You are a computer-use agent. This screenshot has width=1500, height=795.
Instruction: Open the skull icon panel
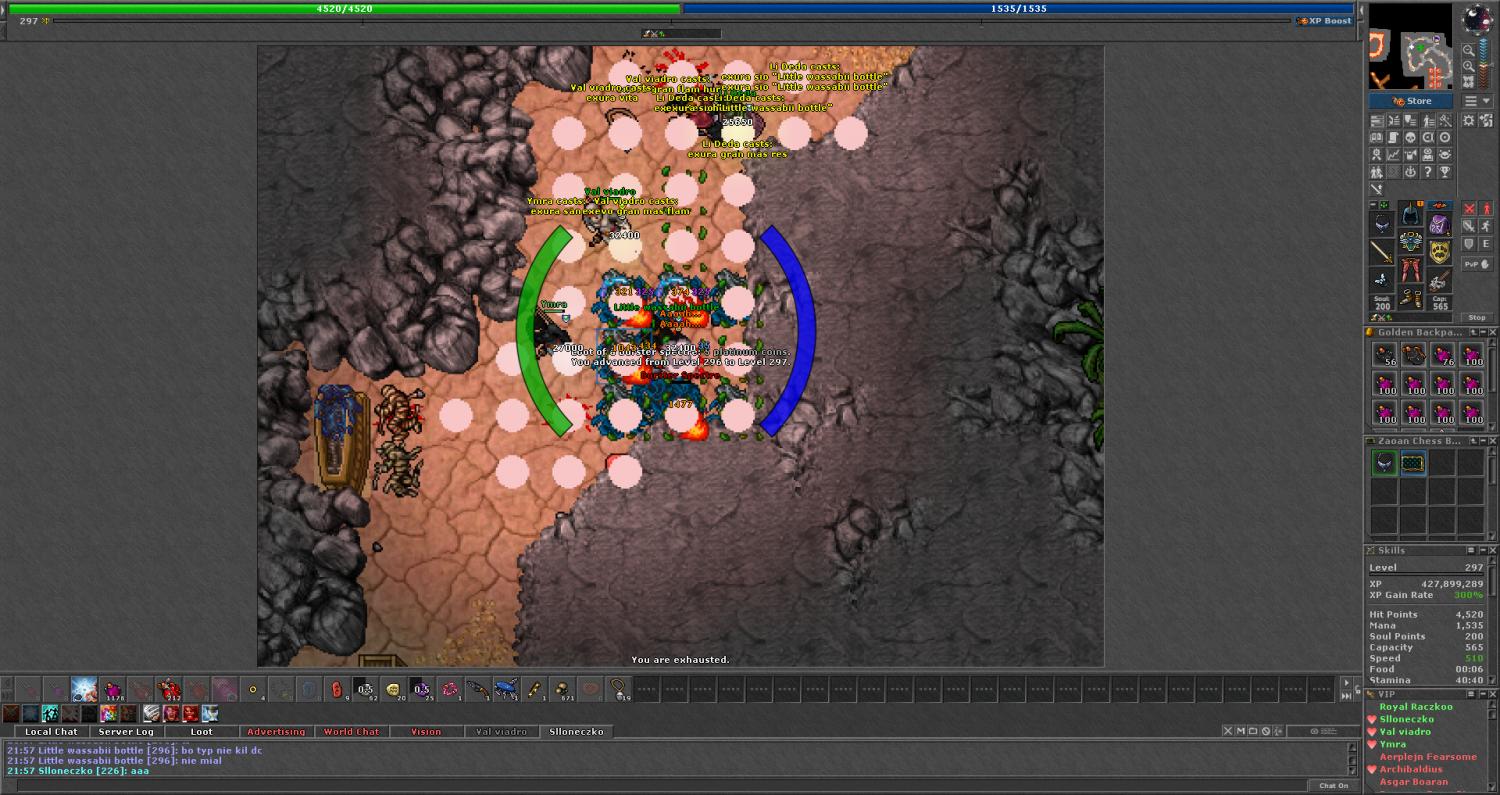[x=1411, y=137]
